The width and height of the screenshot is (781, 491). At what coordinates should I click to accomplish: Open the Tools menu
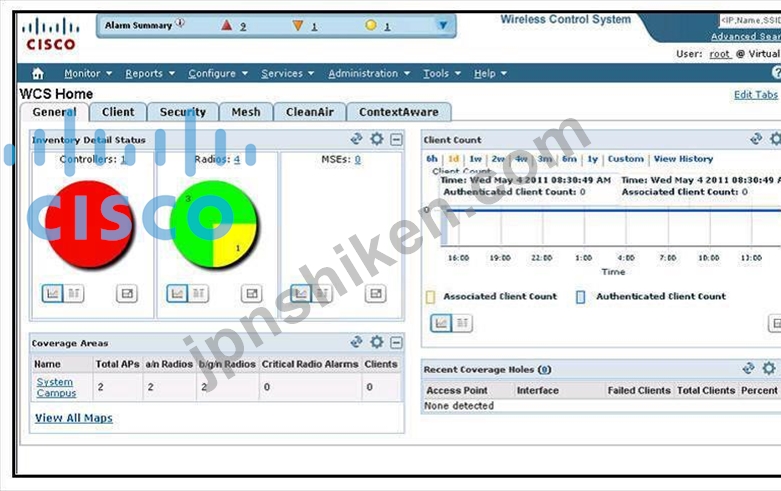tap(441, 74)
